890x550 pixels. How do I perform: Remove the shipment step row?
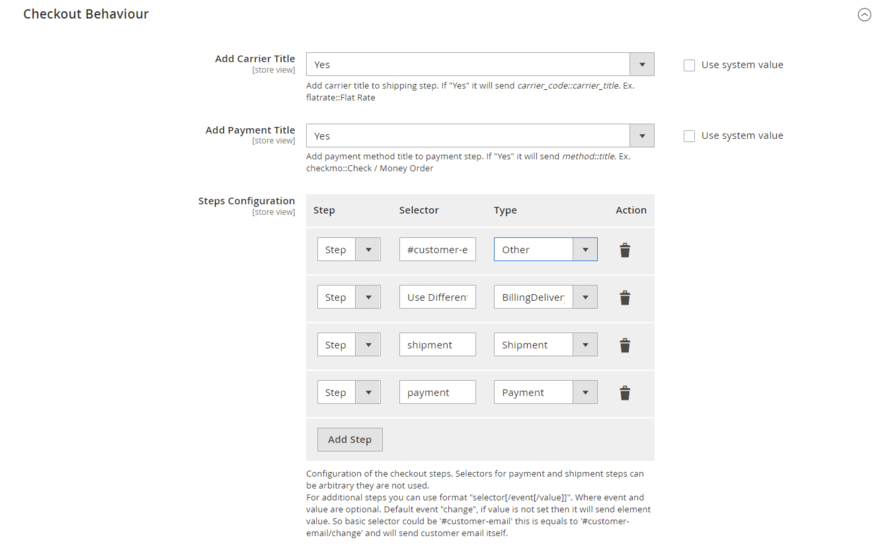click(625, 345)
